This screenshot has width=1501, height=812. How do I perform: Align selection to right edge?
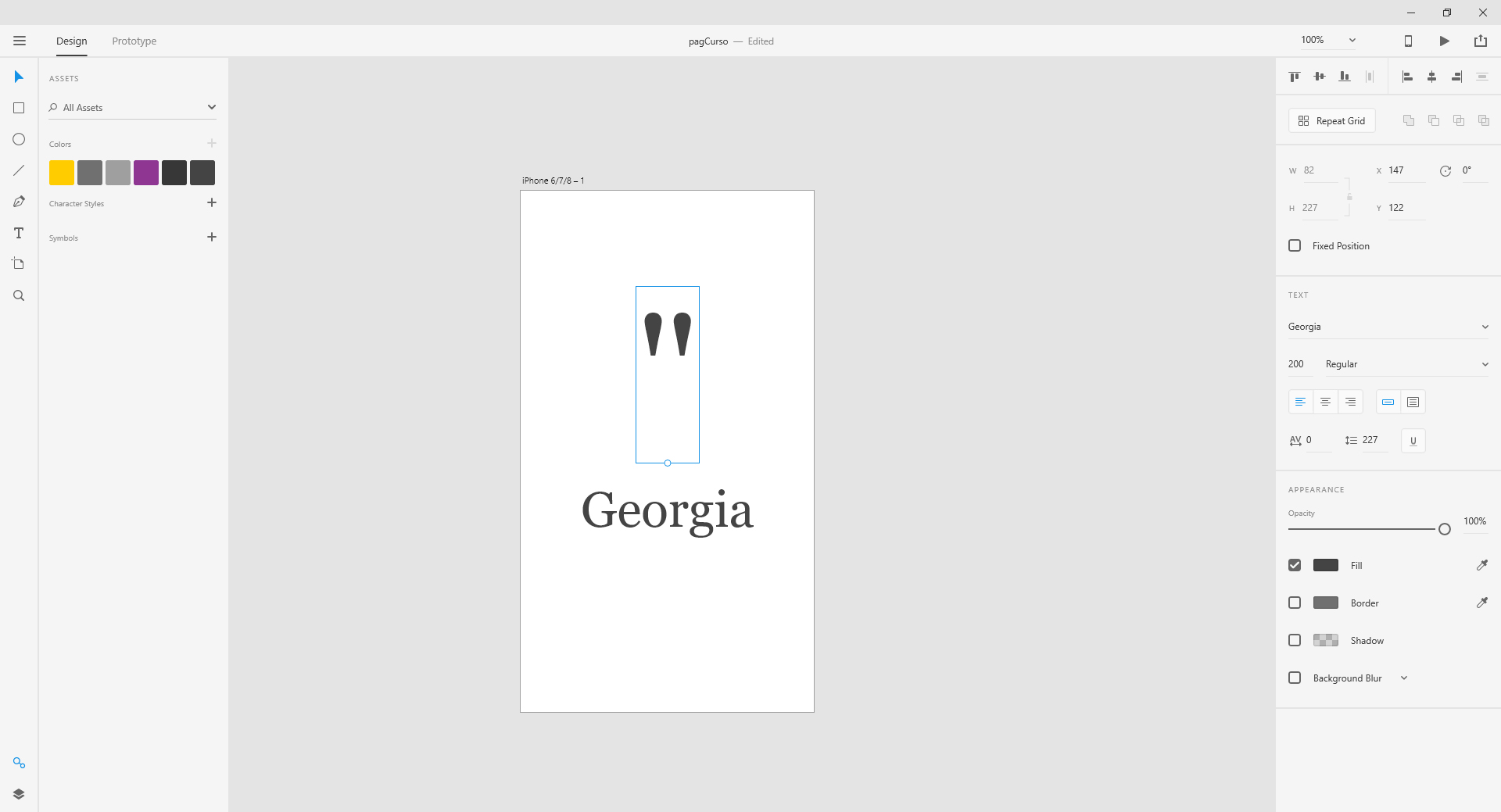tap(1457, 77)
